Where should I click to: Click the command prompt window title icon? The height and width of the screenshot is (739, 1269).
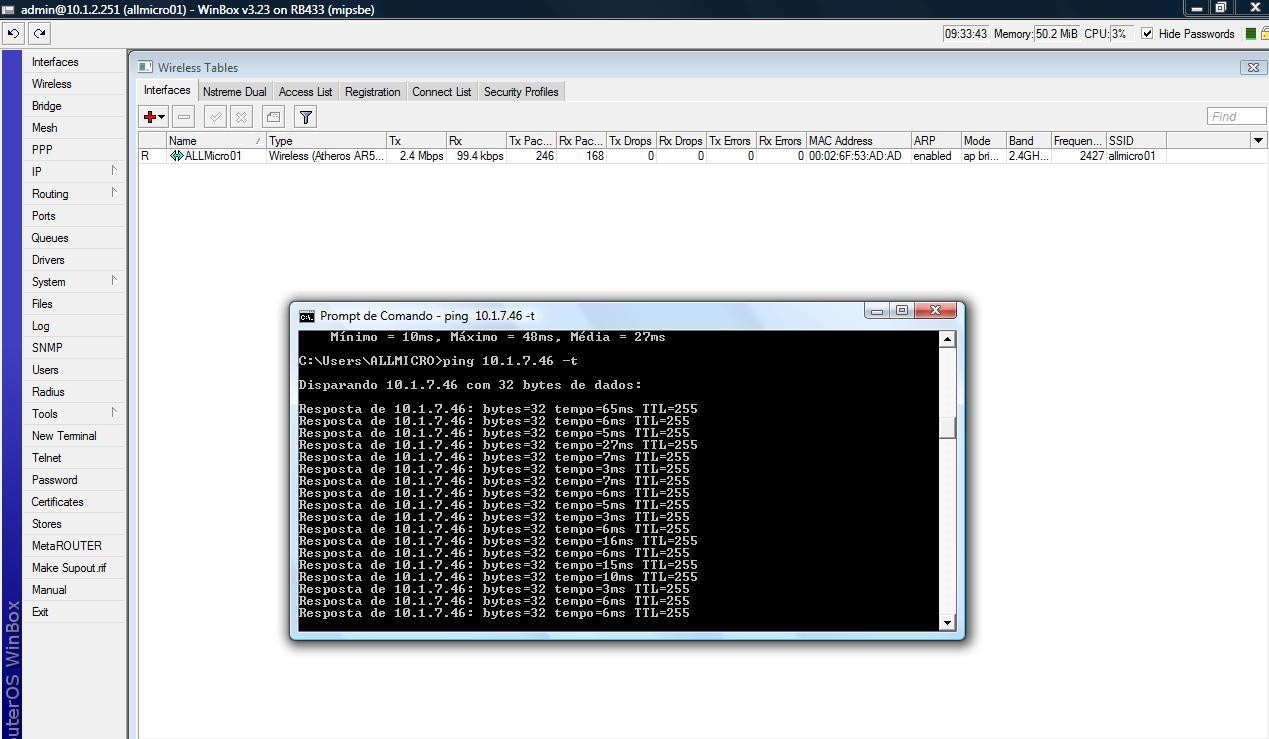click(x=307, y=315)
